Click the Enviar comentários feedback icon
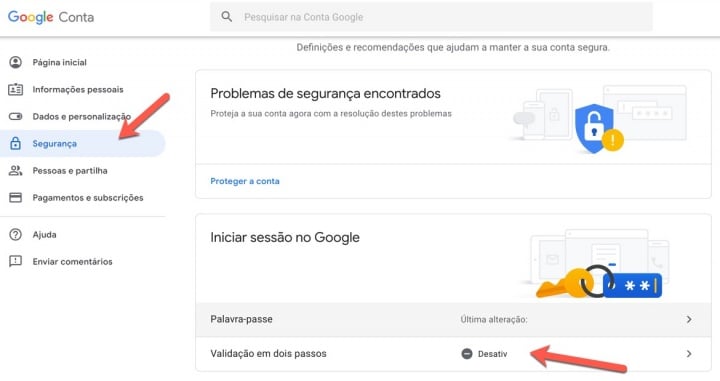The image size is (720, 381). 16,262
